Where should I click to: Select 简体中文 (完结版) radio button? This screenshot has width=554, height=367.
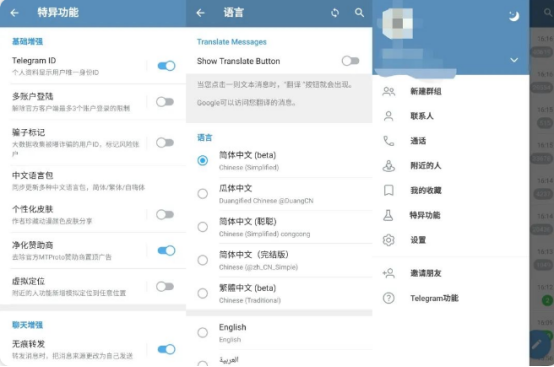pos(202,260)
